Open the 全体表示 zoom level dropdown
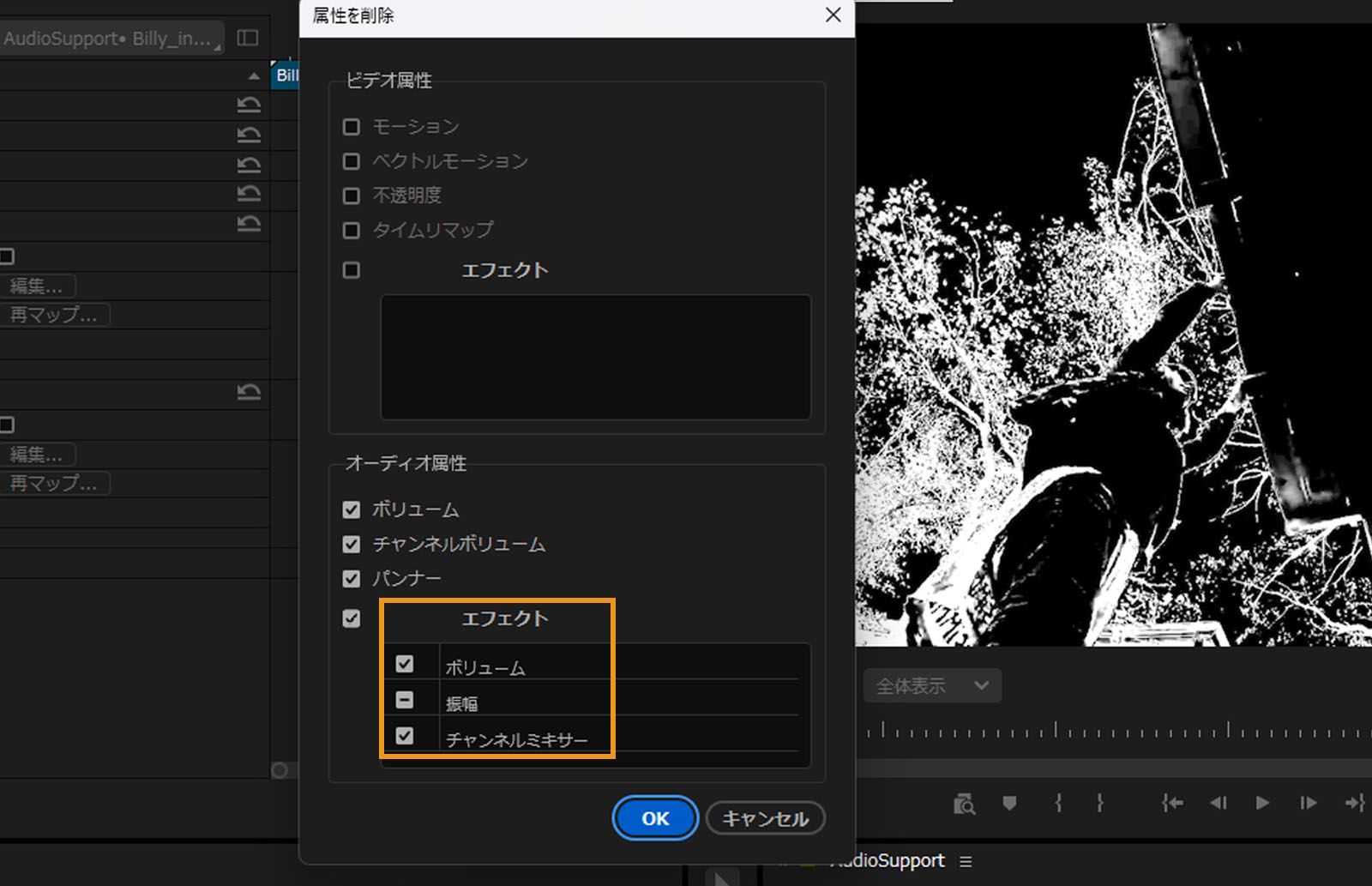Screen dimensions: 1372x886 [x=932, y=685]
